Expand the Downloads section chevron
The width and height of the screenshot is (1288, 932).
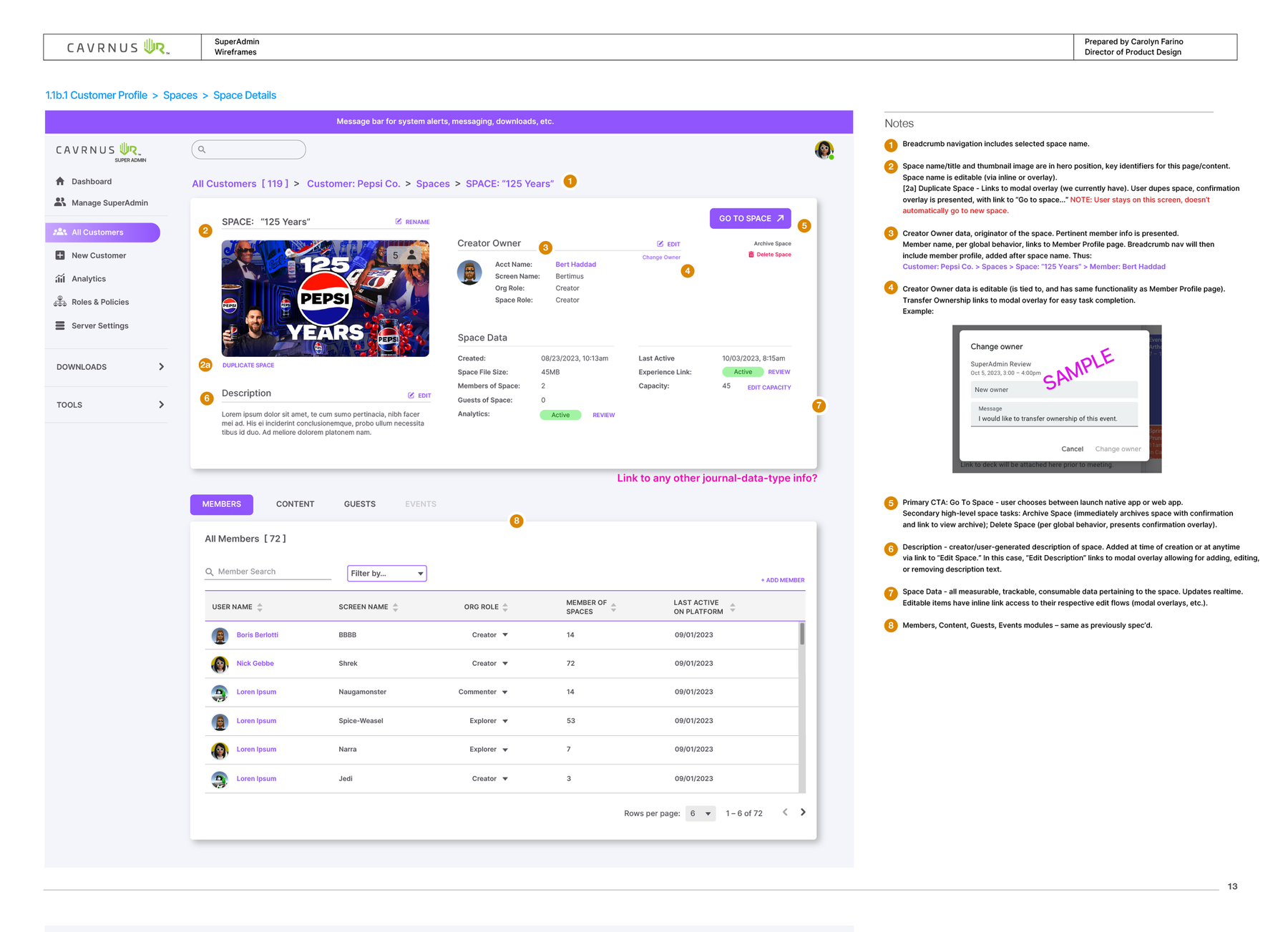click(x=161, y=367)
